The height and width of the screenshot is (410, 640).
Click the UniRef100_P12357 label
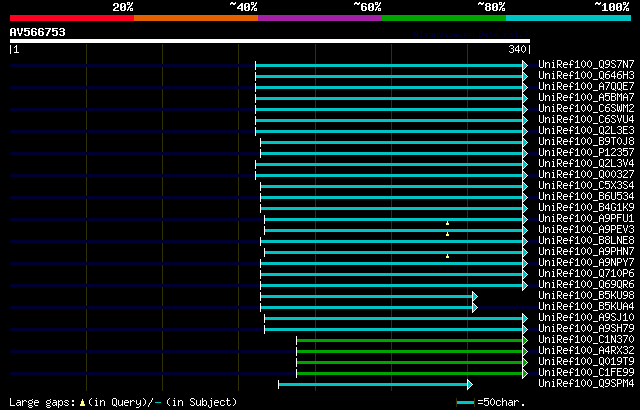click(x=586, y=153)
